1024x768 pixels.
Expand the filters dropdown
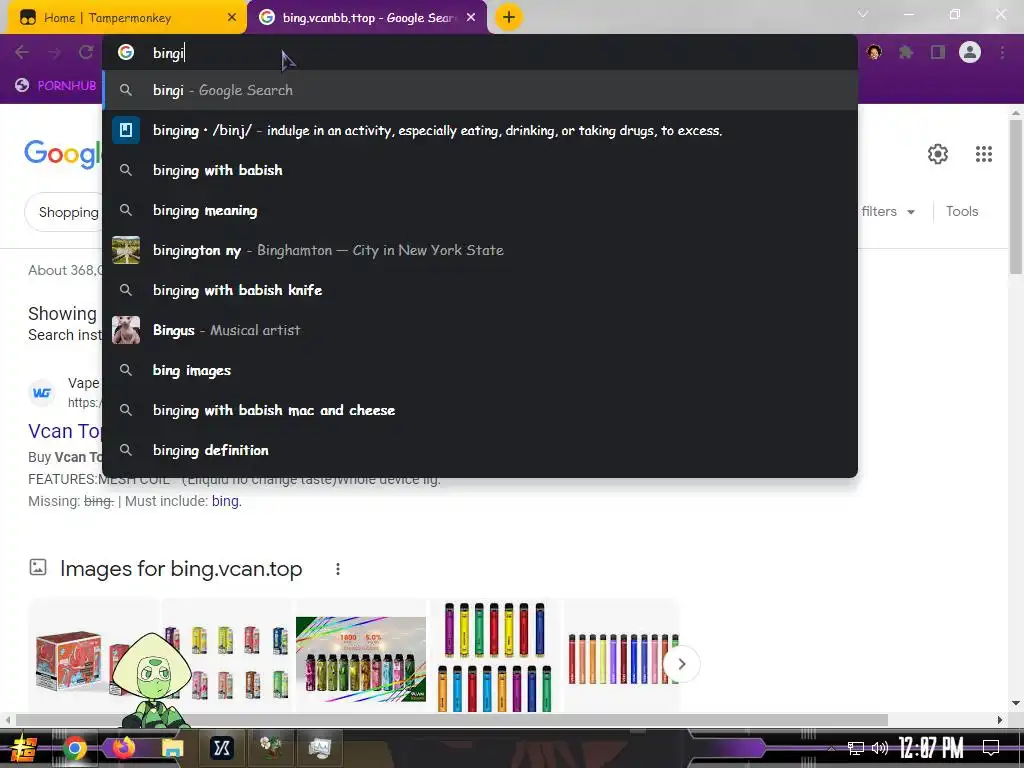click(888, 212)
